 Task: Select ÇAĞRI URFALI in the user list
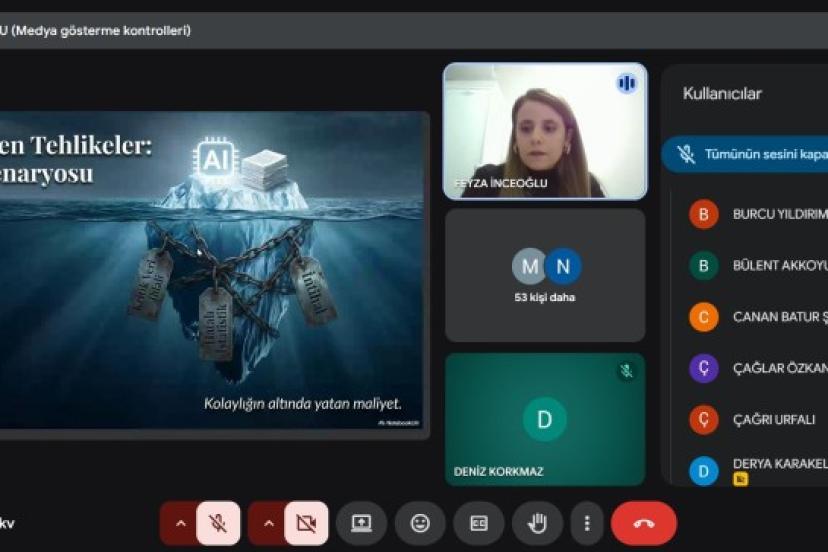(x=773, y=419)
